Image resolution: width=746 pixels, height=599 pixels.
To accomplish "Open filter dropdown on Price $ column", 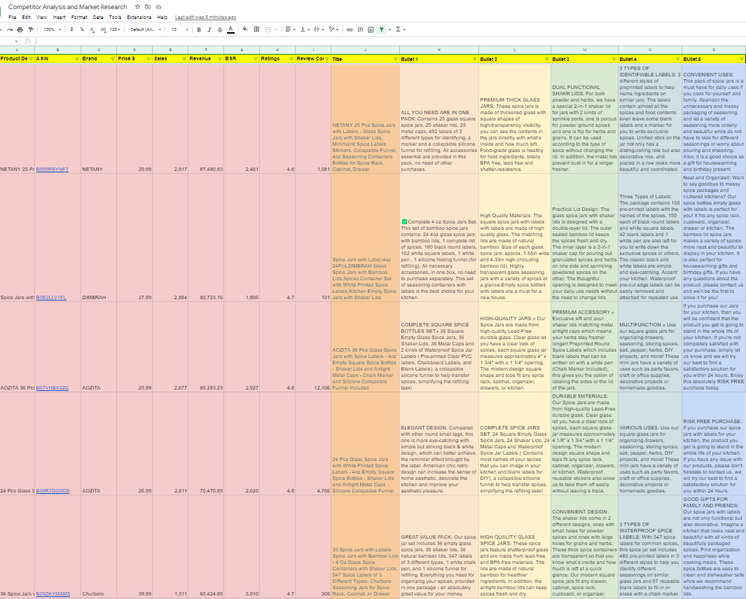I will (148, 59).
